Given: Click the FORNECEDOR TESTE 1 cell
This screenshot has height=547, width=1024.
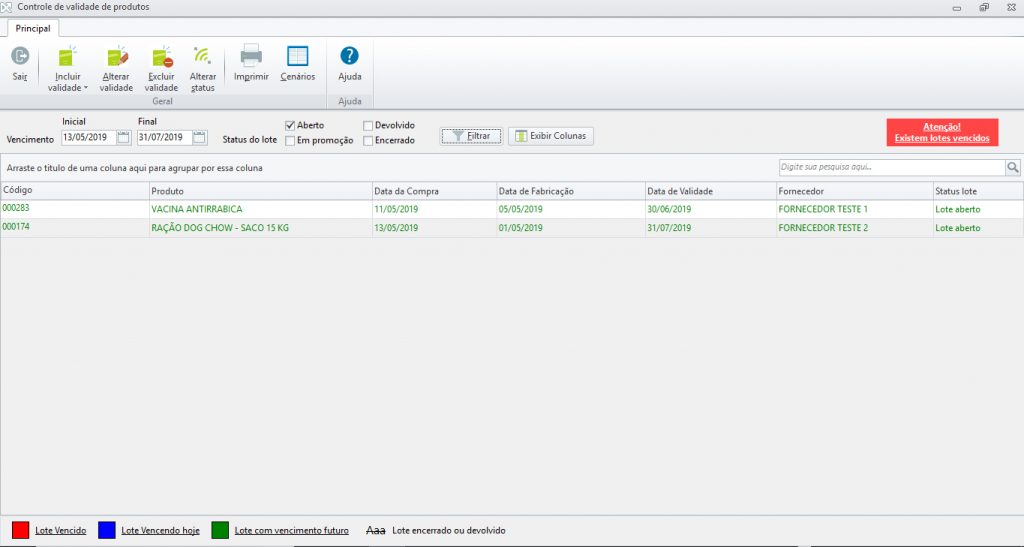Looking at the screenshot, I should [x=854, y=209].
